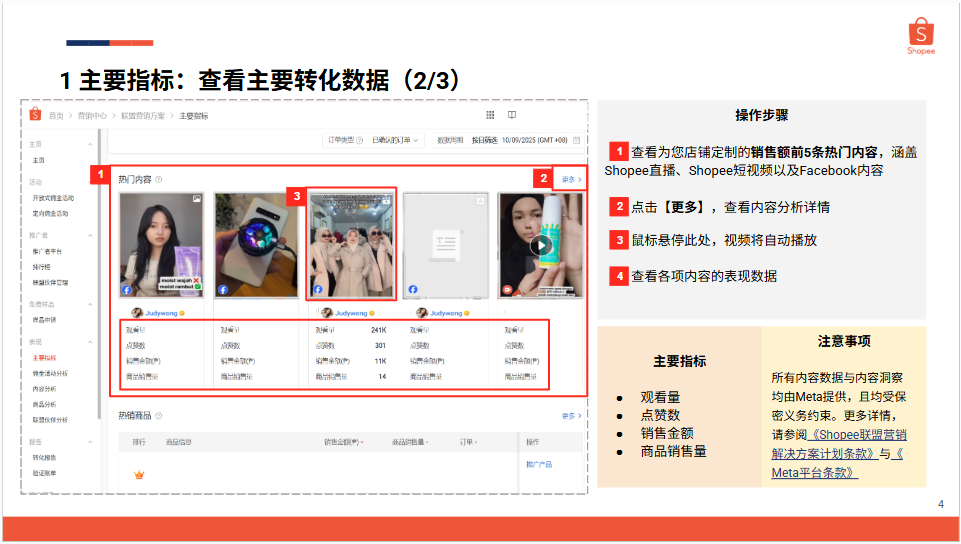
Task: Click 更多 beside 热销商品
Action: (571, 416)
